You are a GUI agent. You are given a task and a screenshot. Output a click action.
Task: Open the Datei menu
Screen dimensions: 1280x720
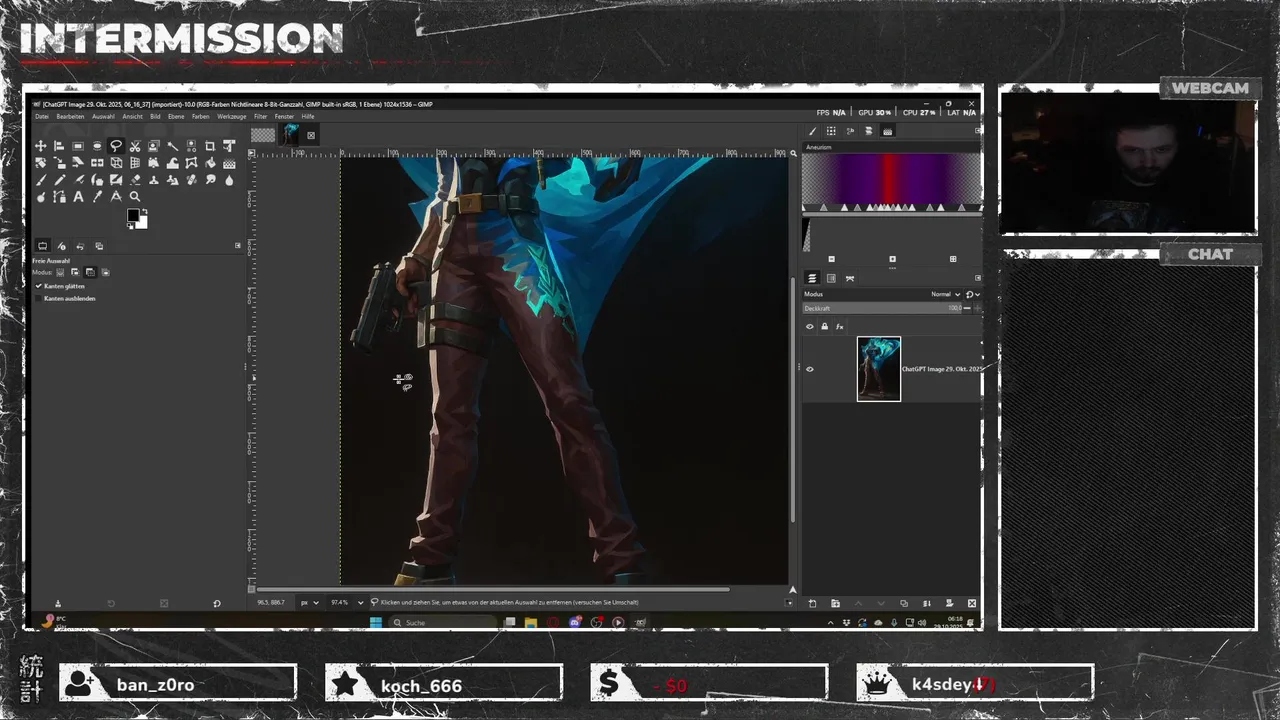coord(42,116)
